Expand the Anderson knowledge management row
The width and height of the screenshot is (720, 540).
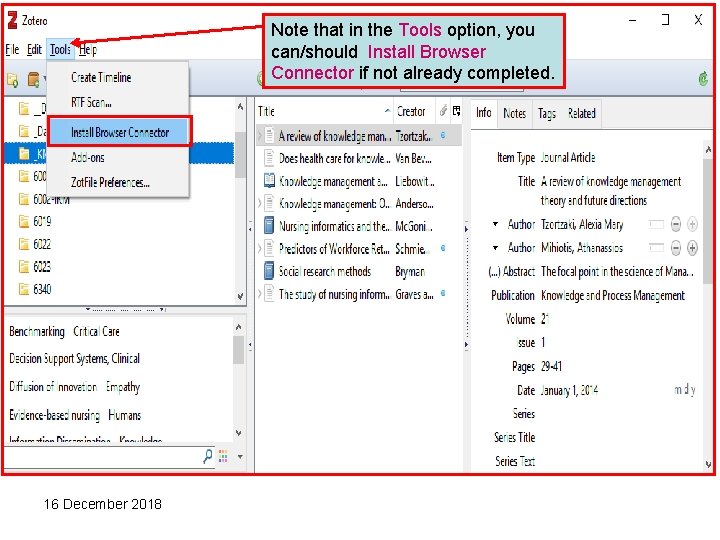[x=259, y=203]
